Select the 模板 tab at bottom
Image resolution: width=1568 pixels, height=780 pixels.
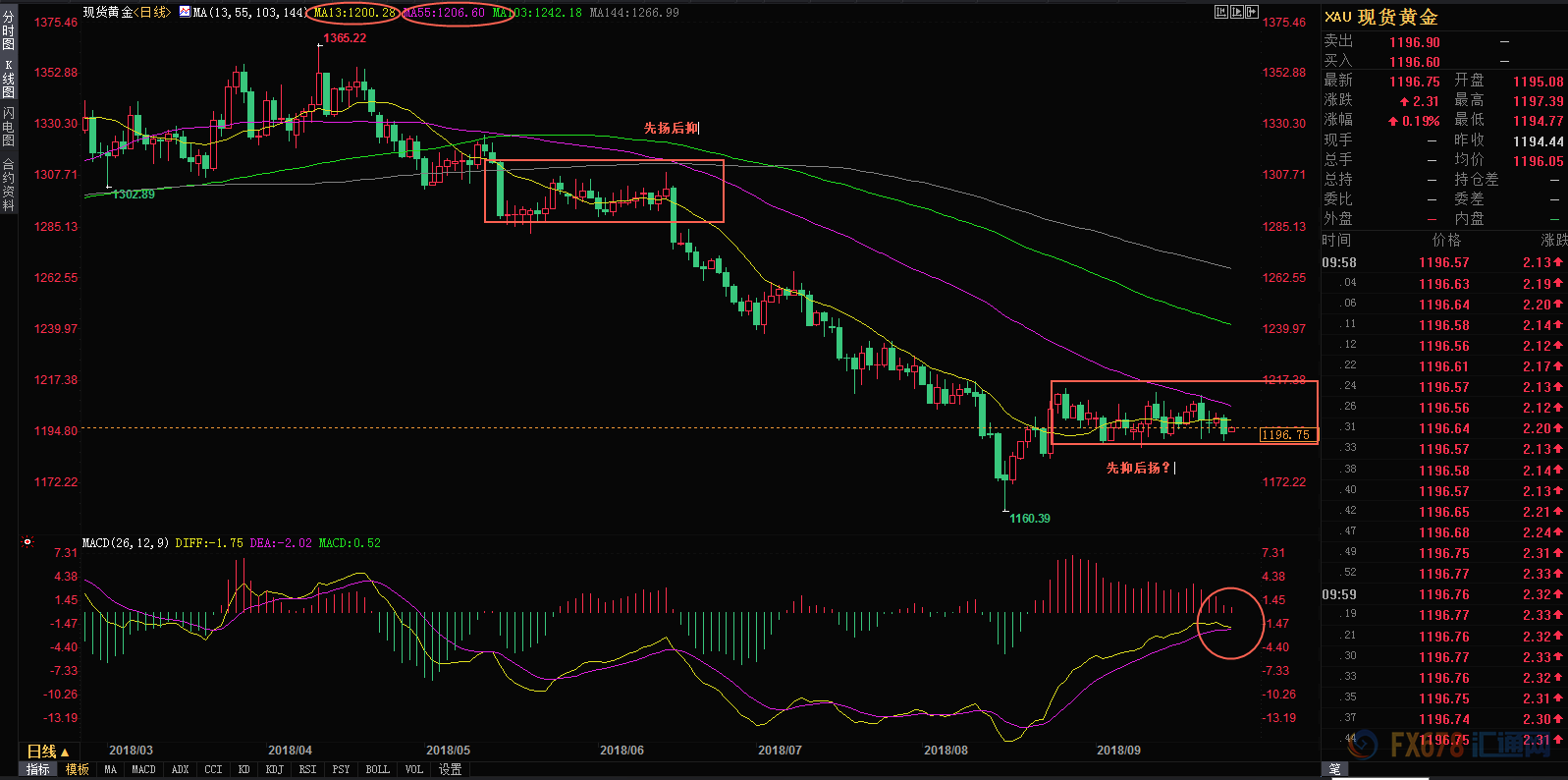[x=78, y=769]
